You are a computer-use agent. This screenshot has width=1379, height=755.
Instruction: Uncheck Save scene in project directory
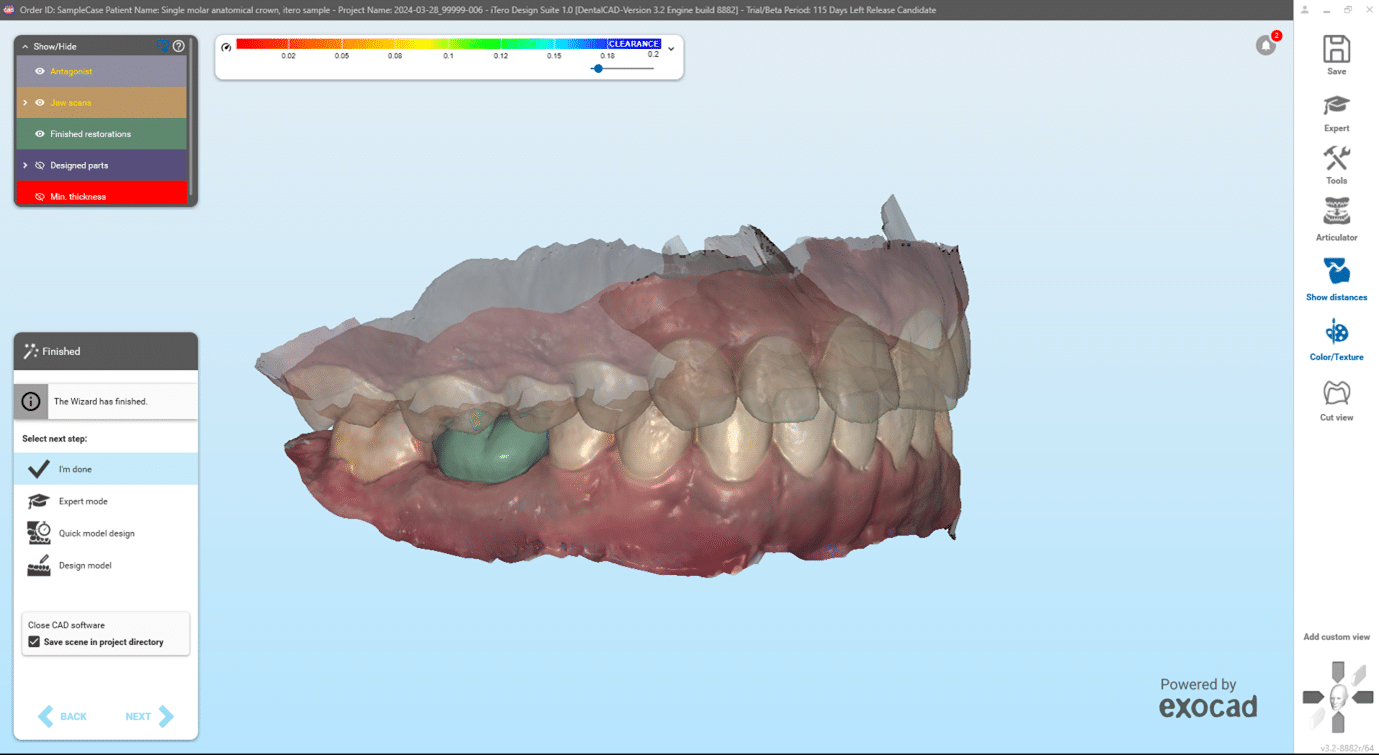[34, 642]
